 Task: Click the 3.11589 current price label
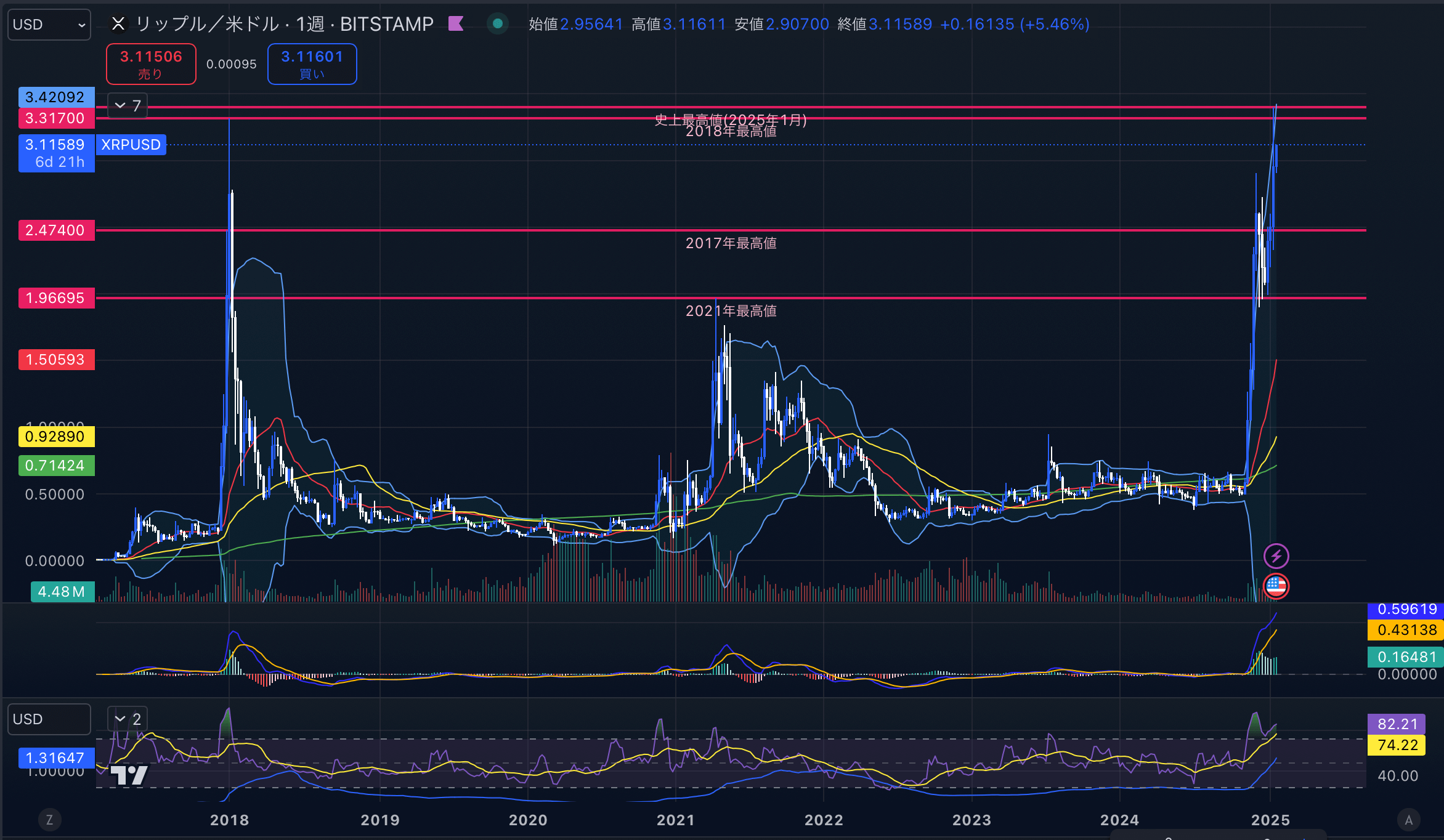pos(56,153)
